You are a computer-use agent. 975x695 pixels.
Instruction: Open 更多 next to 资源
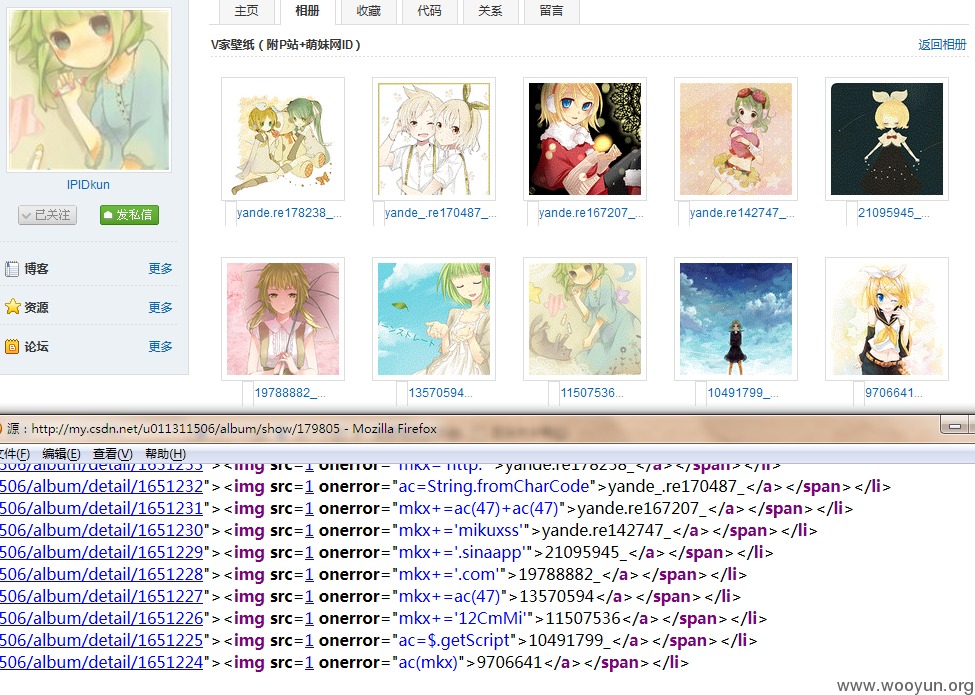[160, 307]
